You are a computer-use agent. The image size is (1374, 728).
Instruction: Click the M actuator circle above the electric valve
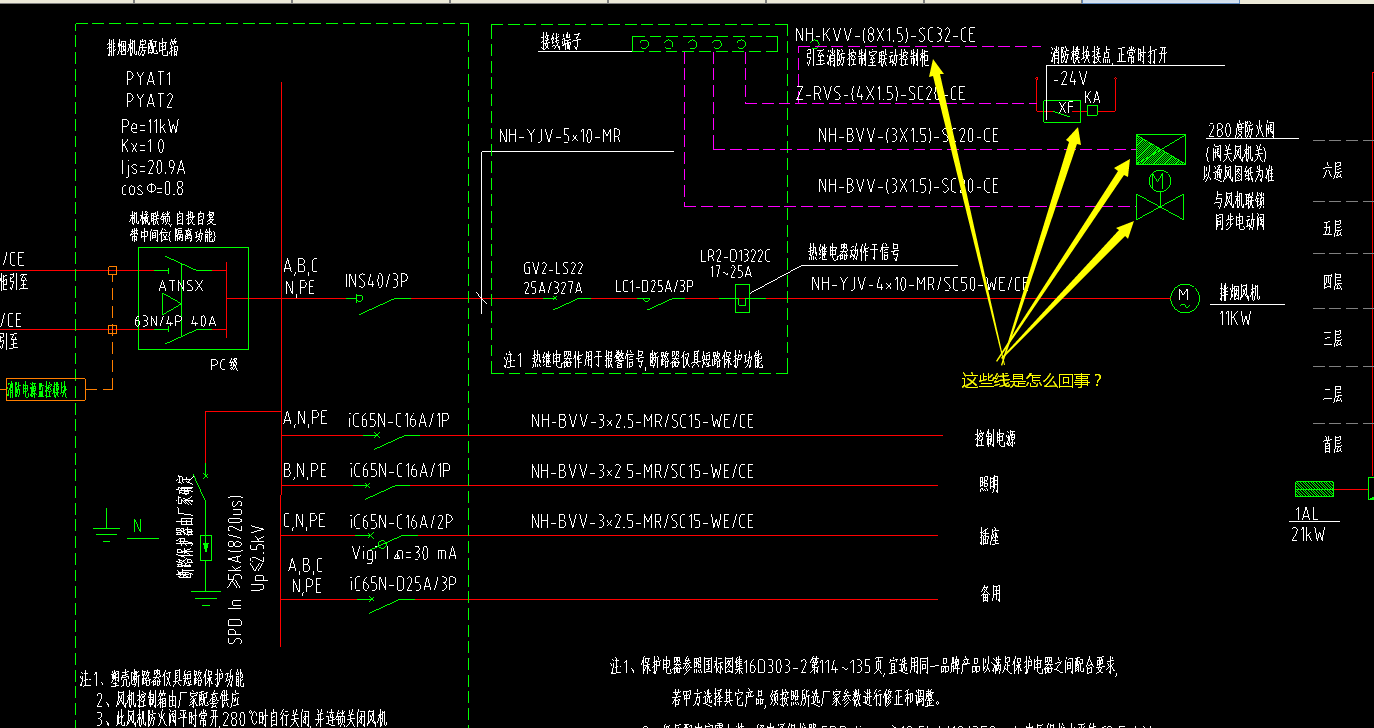pyautogui.click(x=1160, y=182)
